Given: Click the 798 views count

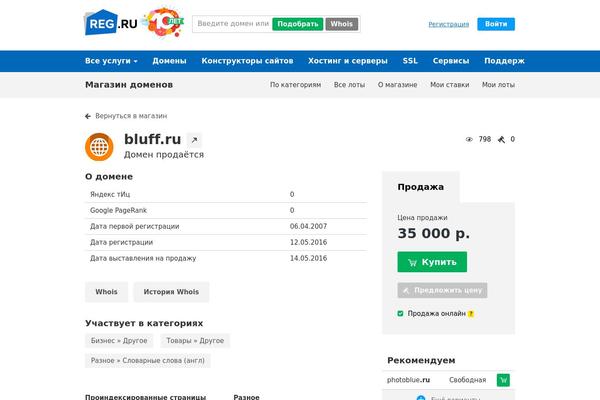Looking at the screenshot, I should point(485,139).
